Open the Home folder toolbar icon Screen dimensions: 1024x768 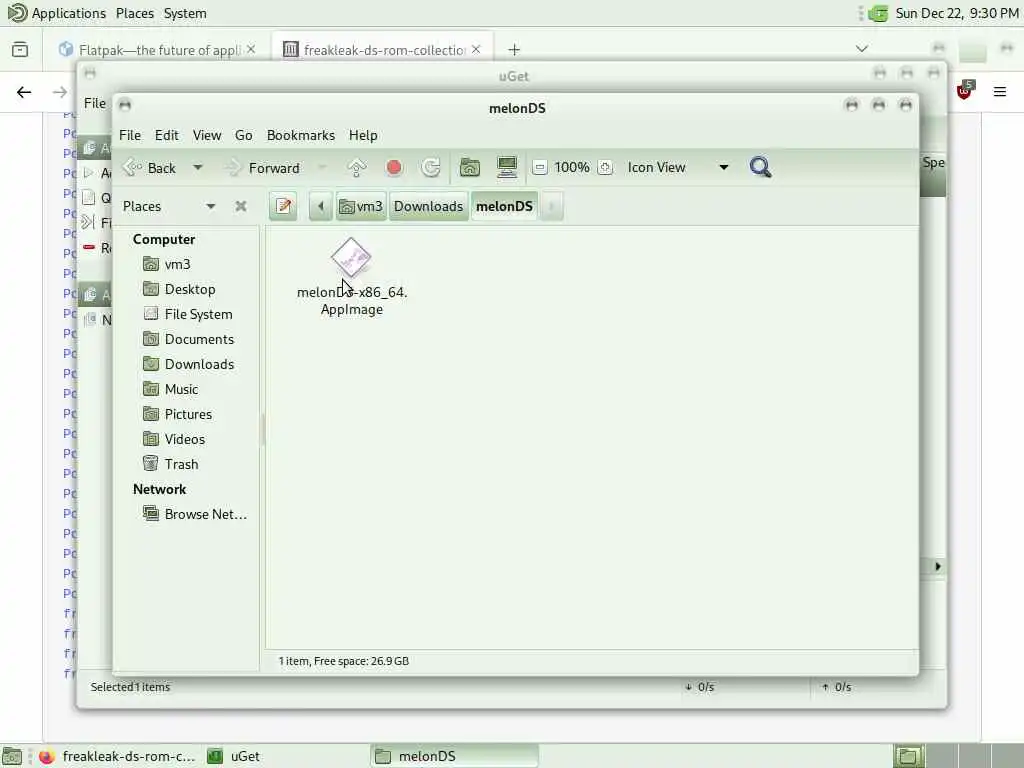470,168
